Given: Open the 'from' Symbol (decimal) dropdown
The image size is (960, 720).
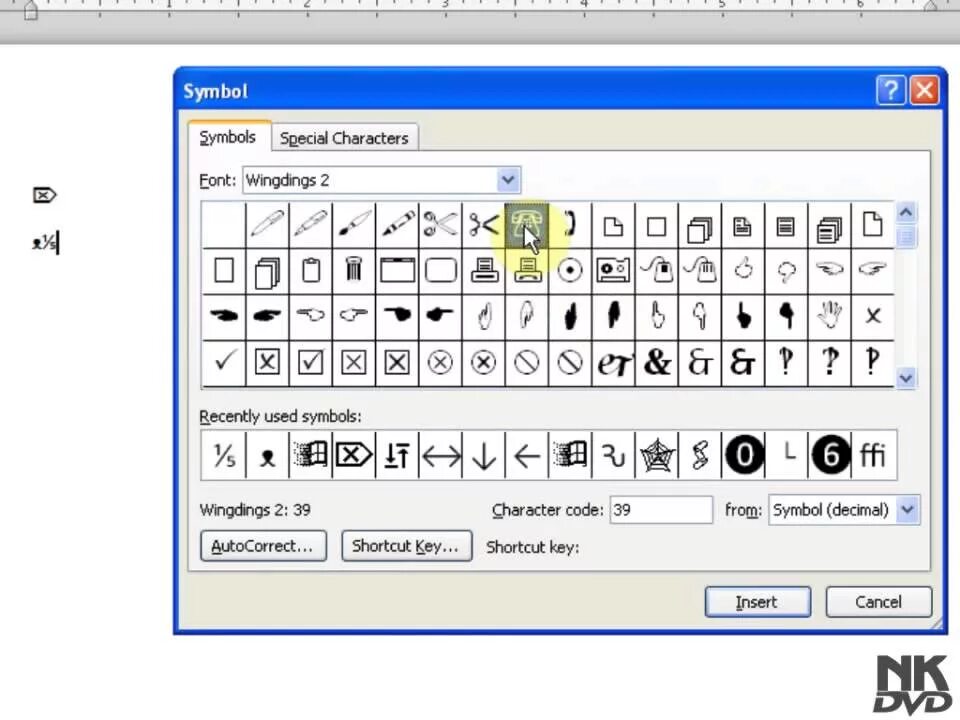Looking at the screenshot, I should (907, 509).
